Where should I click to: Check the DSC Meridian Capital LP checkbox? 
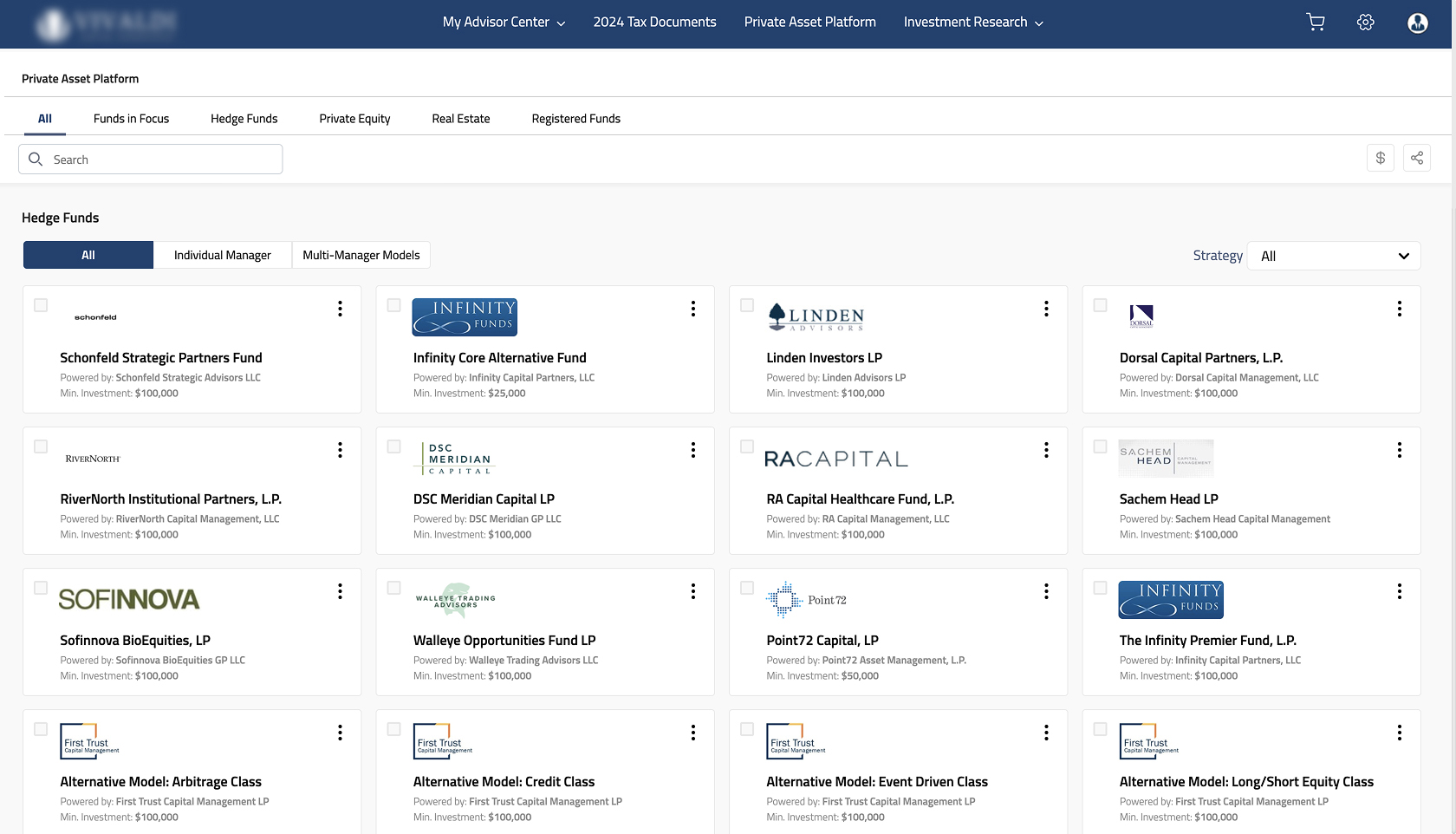tap(393, 446)
